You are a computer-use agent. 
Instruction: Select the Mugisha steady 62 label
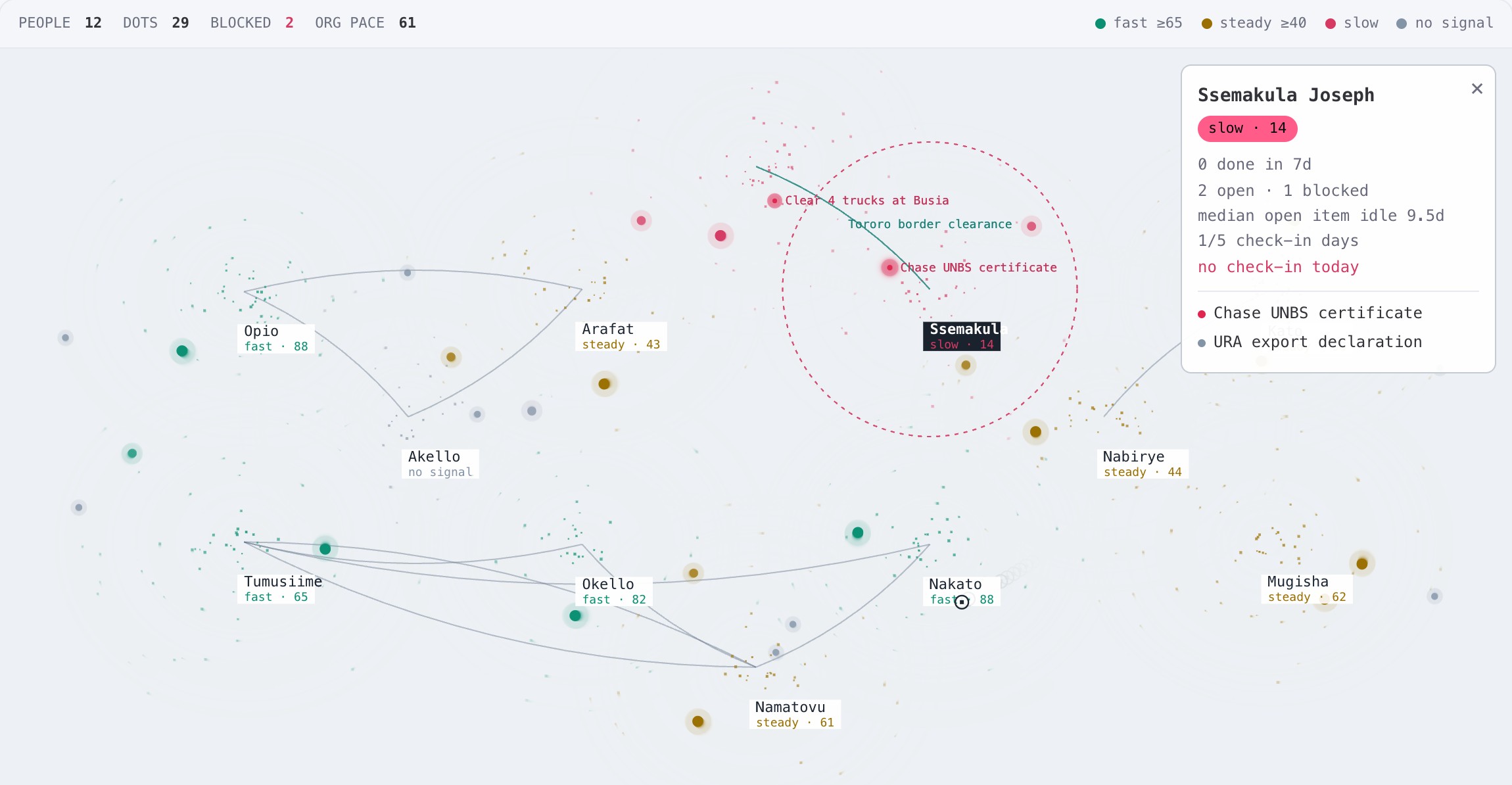(x=1307, y=589)
